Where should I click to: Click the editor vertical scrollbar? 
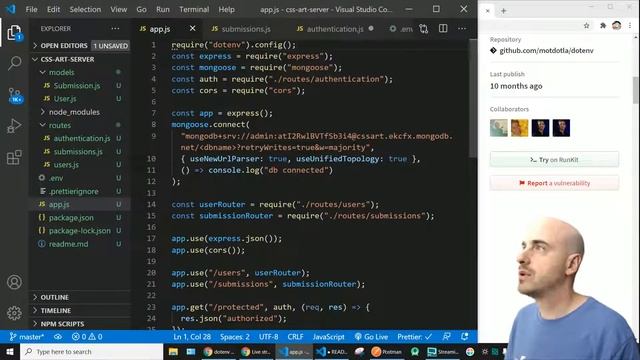(x=473, y=98)
